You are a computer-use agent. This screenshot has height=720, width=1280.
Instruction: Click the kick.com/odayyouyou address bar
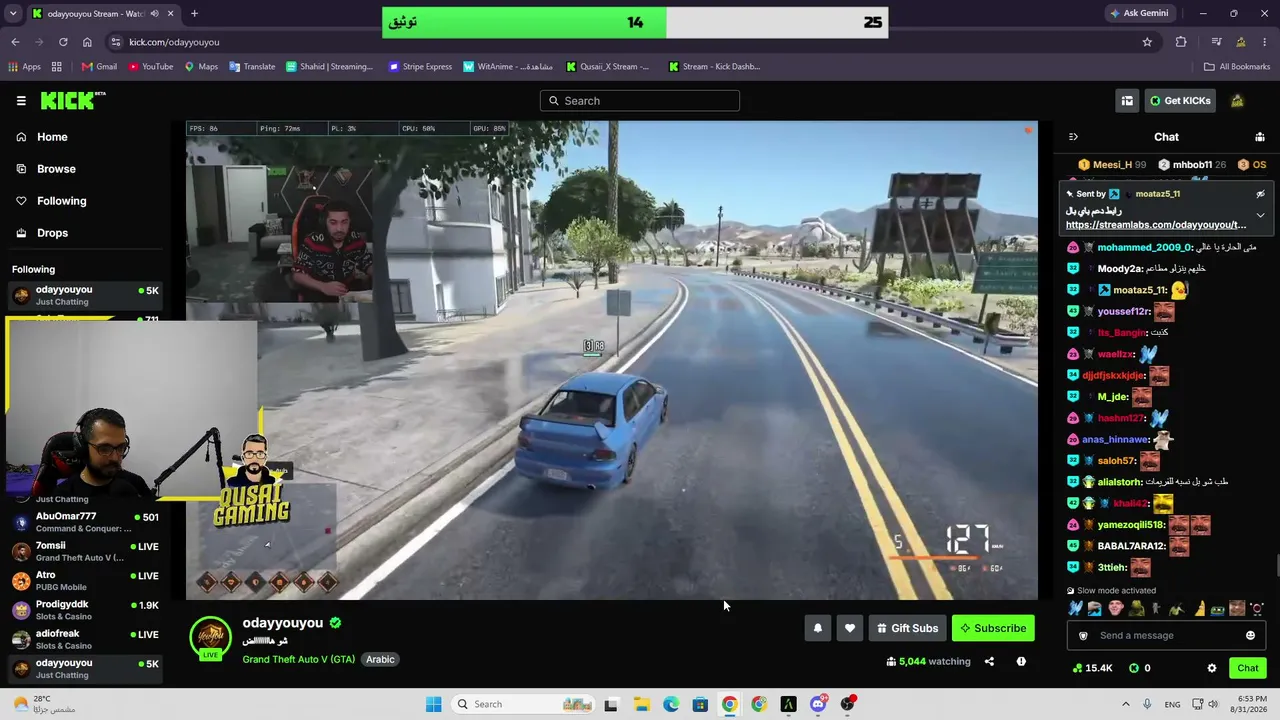coord(630,42)
